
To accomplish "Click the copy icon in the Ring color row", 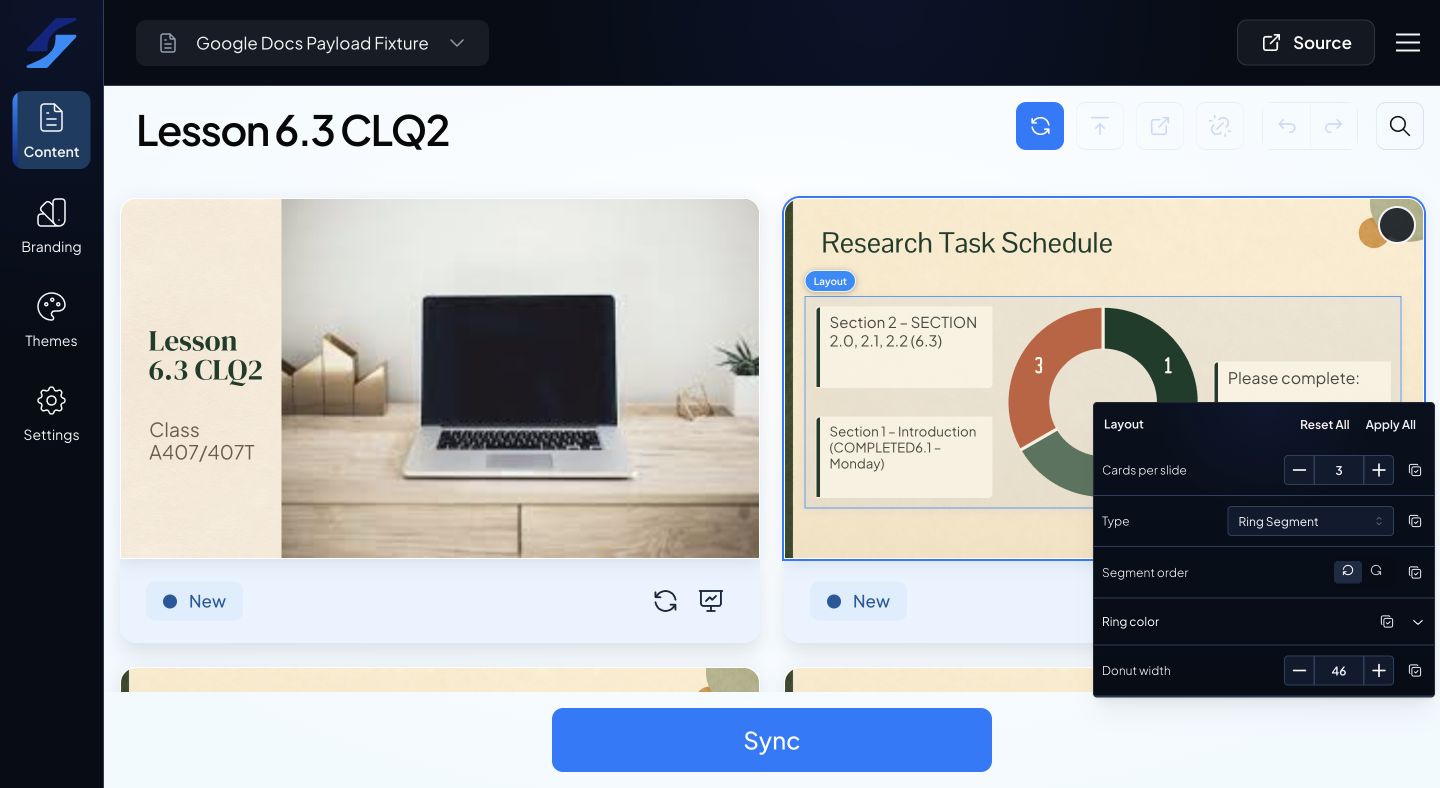I will pos(1387,622).
